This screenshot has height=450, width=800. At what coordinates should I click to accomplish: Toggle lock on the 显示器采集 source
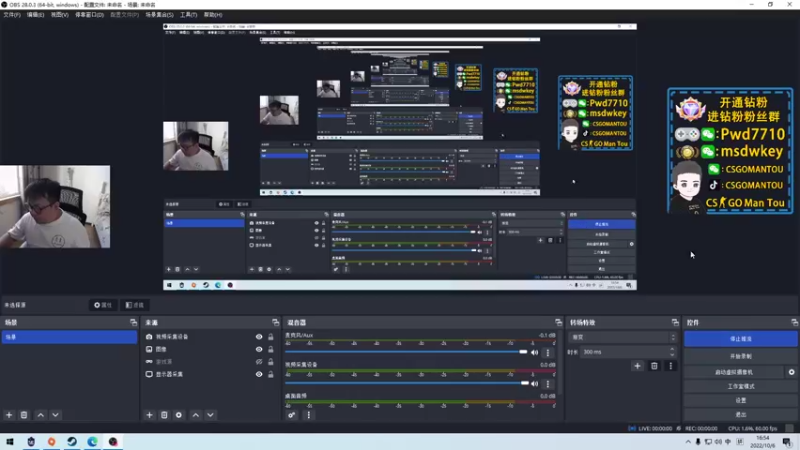tap(270, 374)
